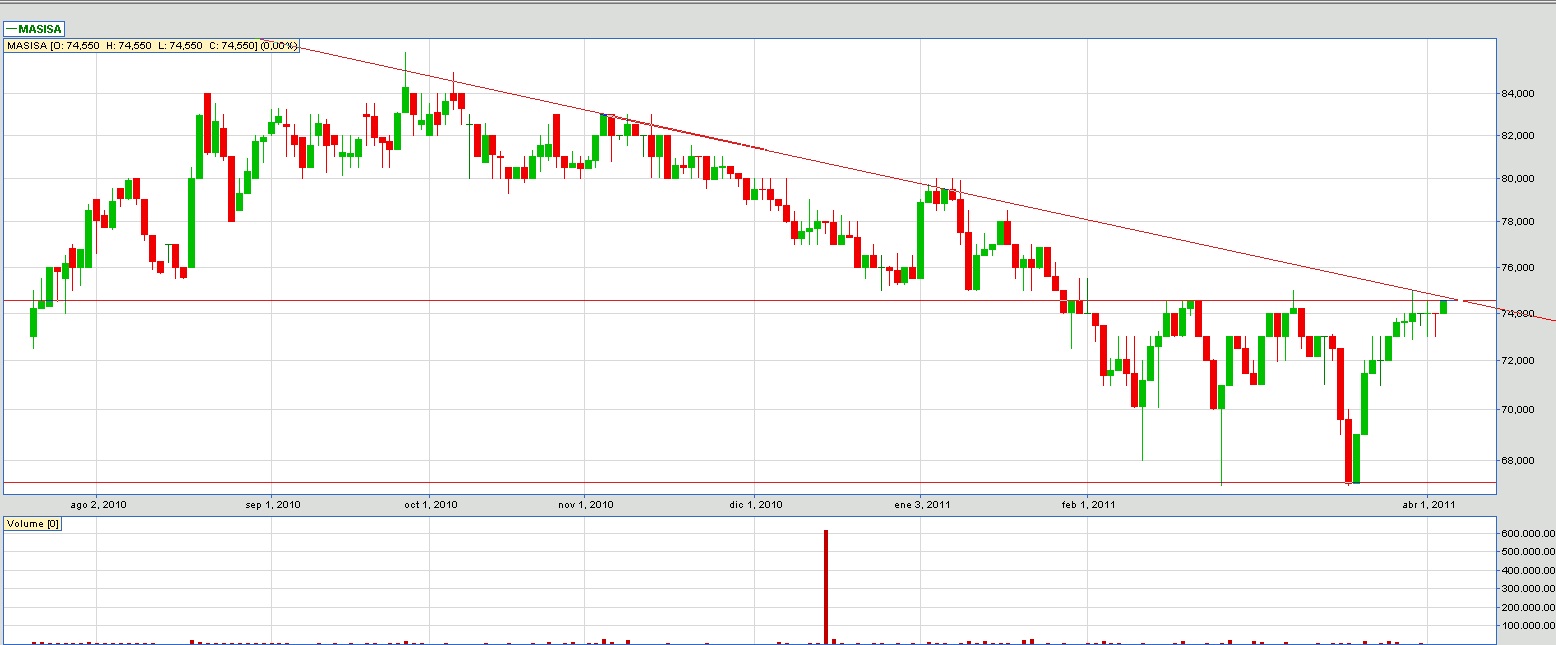Click the 'feb 1, 2011' date label
This screenshot has width=1556, height=645.
(x=1086, y=505)
